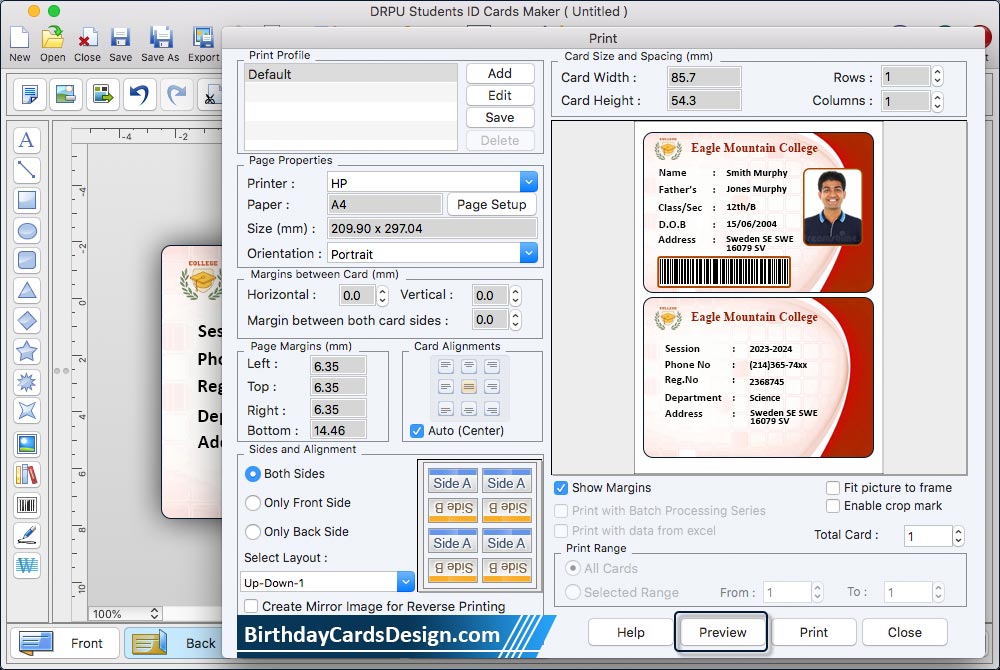Open Page Setup dialog
Screen dimensions: 1000x670
[x=492, y=205]
